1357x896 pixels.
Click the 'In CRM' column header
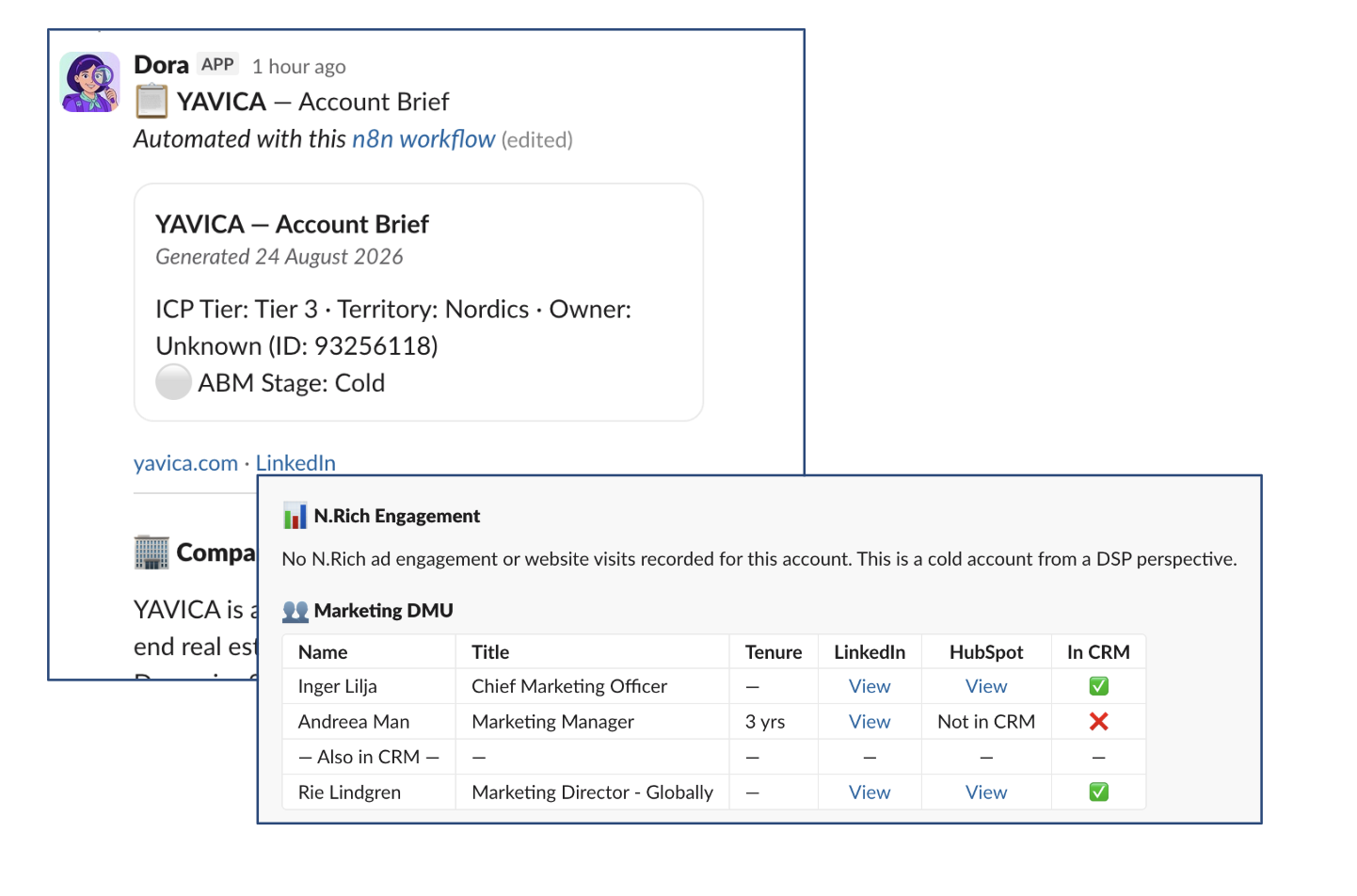[1098, 652]
